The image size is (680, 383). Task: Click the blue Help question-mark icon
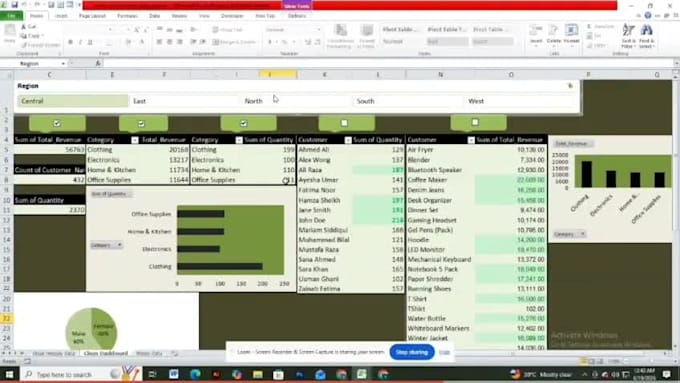647,15
